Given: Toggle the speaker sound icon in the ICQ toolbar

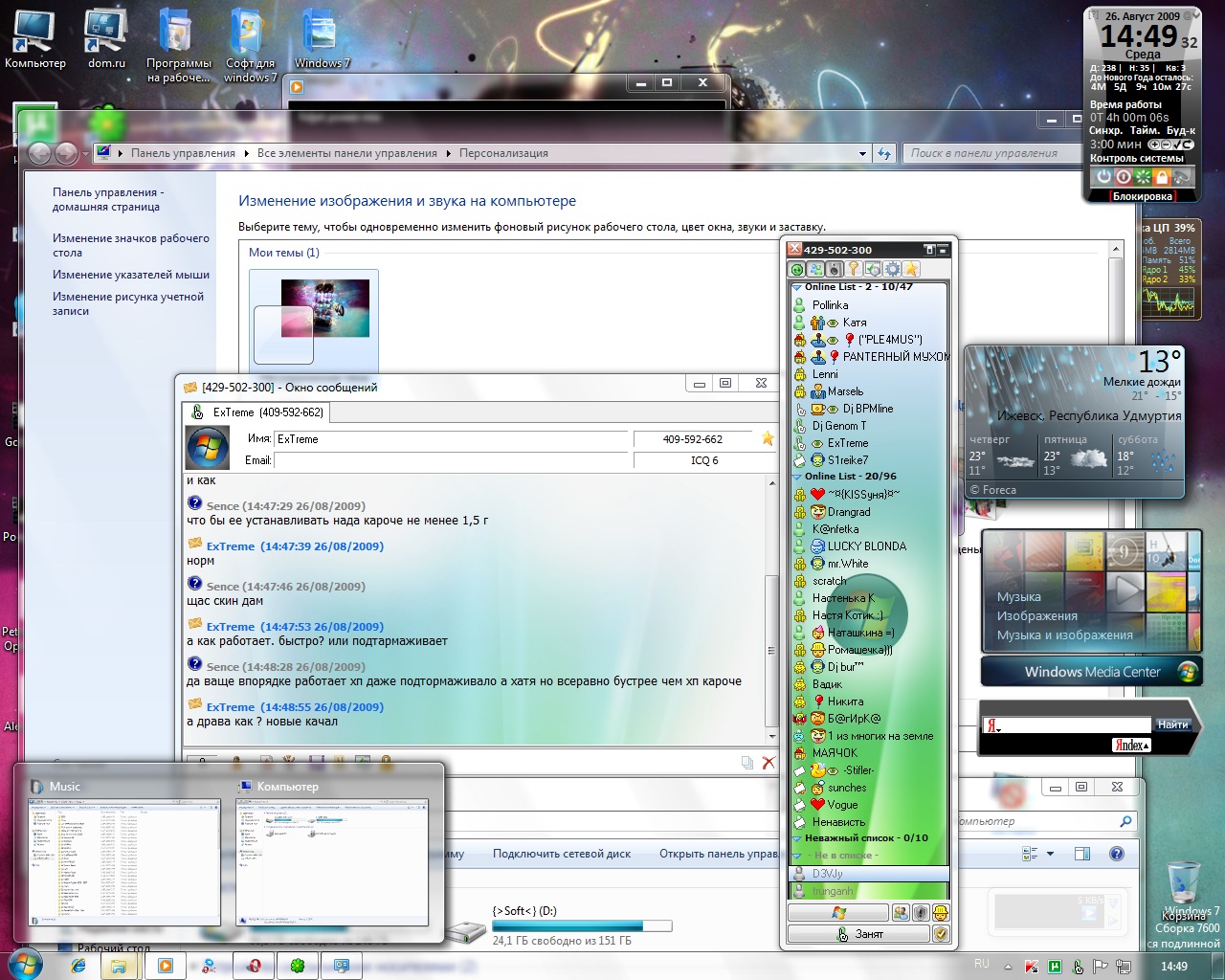Looking at the screenshot, I should pos(835,269).
